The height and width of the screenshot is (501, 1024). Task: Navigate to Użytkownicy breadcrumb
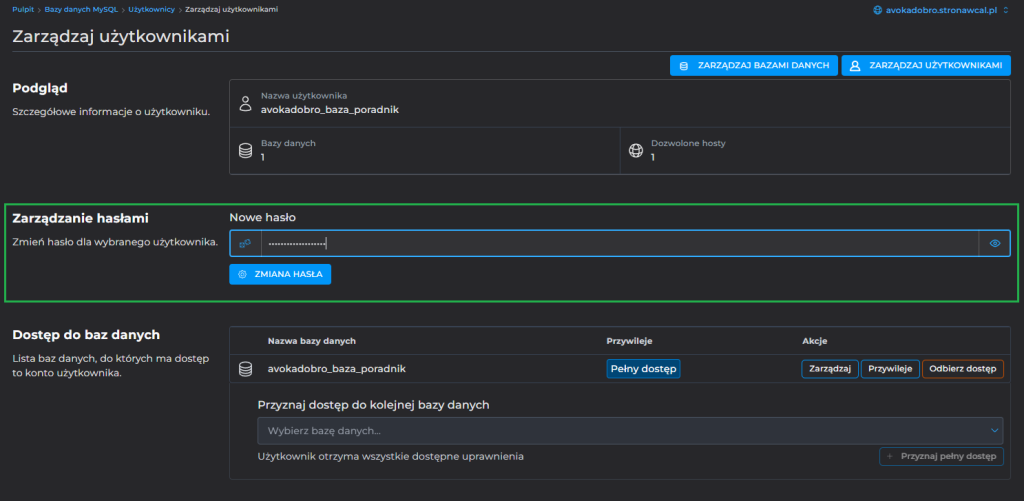(x=151, y=9)
